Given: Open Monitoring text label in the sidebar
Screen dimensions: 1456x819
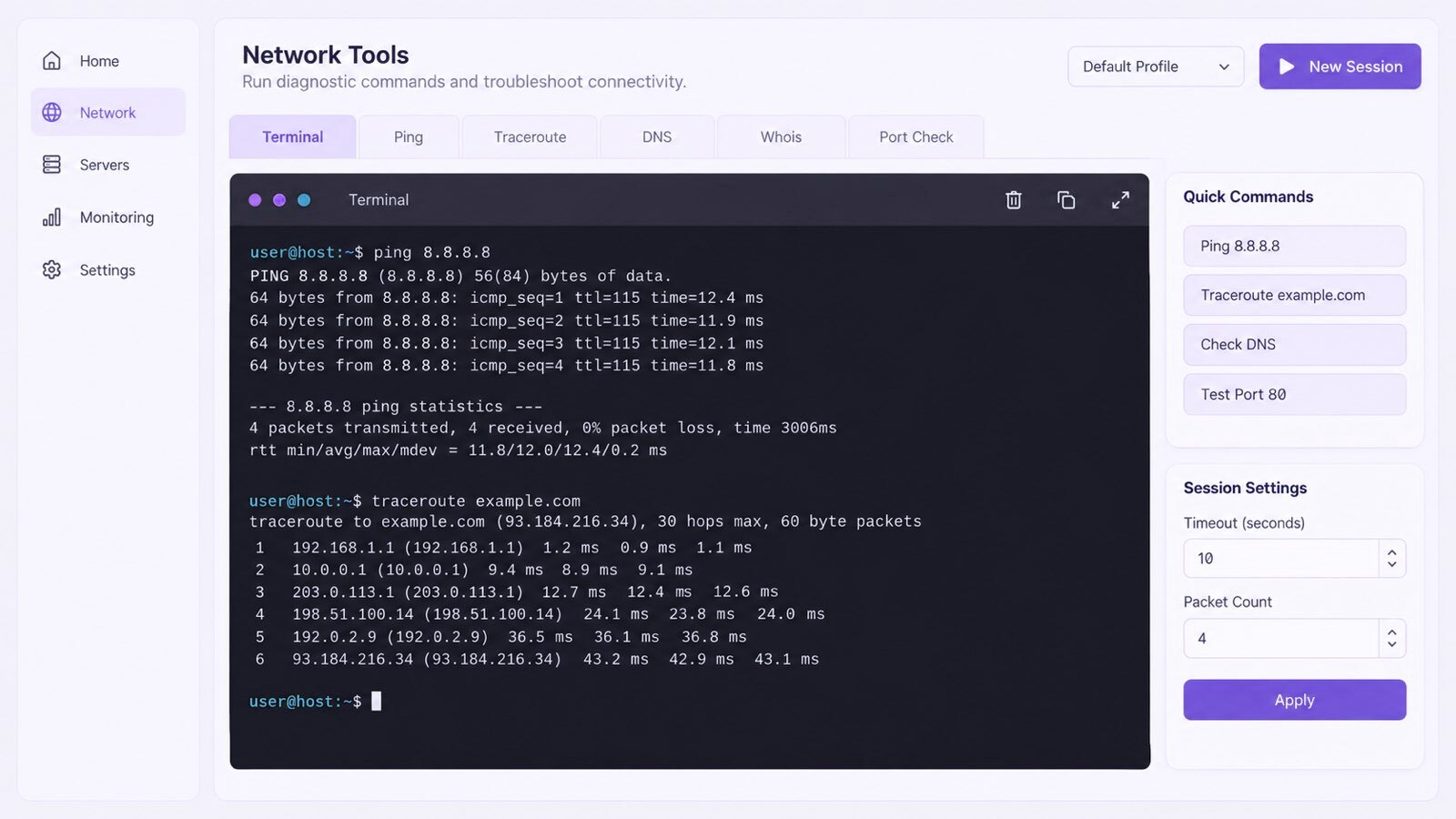Looking at the screenshot, I should click(117, 217).
